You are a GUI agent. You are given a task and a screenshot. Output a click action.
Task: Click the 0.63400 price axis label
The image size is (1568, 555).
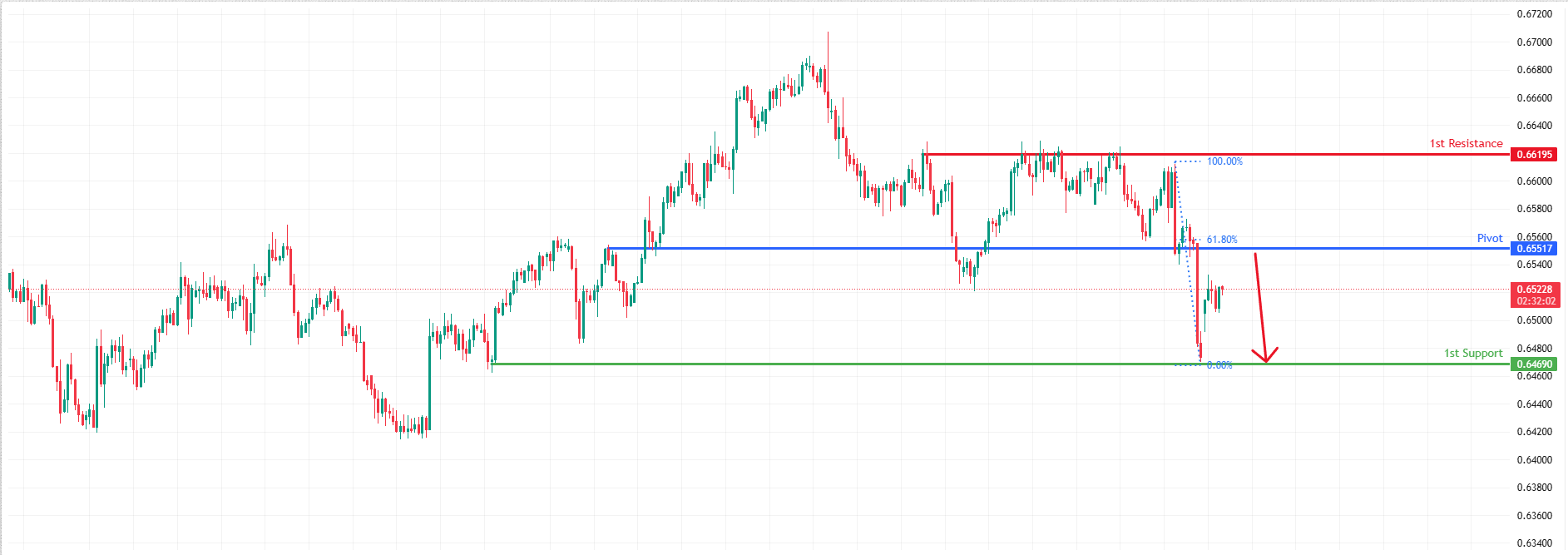tap(1534, 543)
